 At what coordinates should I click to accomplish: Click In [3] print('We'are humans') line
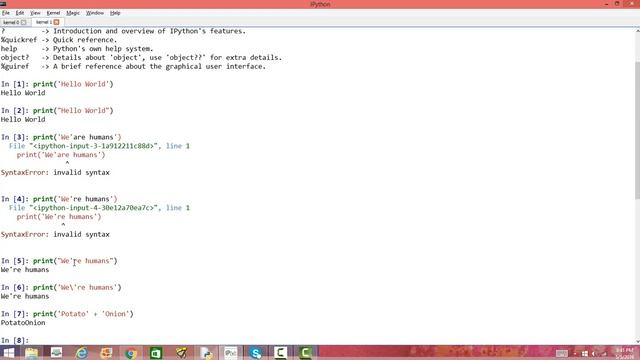[61, 137]
